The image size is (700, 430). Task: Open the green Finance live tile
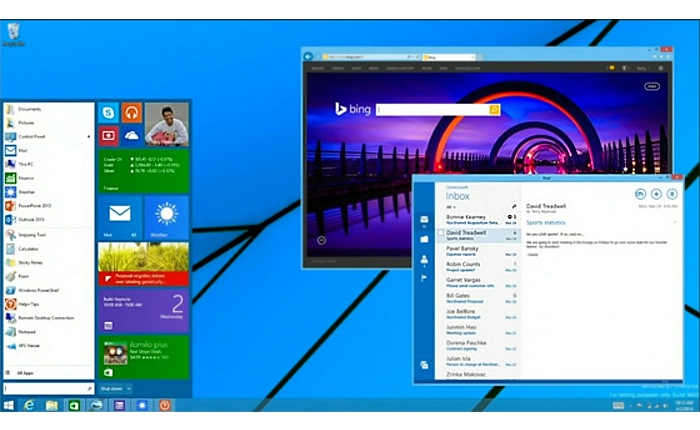pyautogui.click(x=143, y=171)
